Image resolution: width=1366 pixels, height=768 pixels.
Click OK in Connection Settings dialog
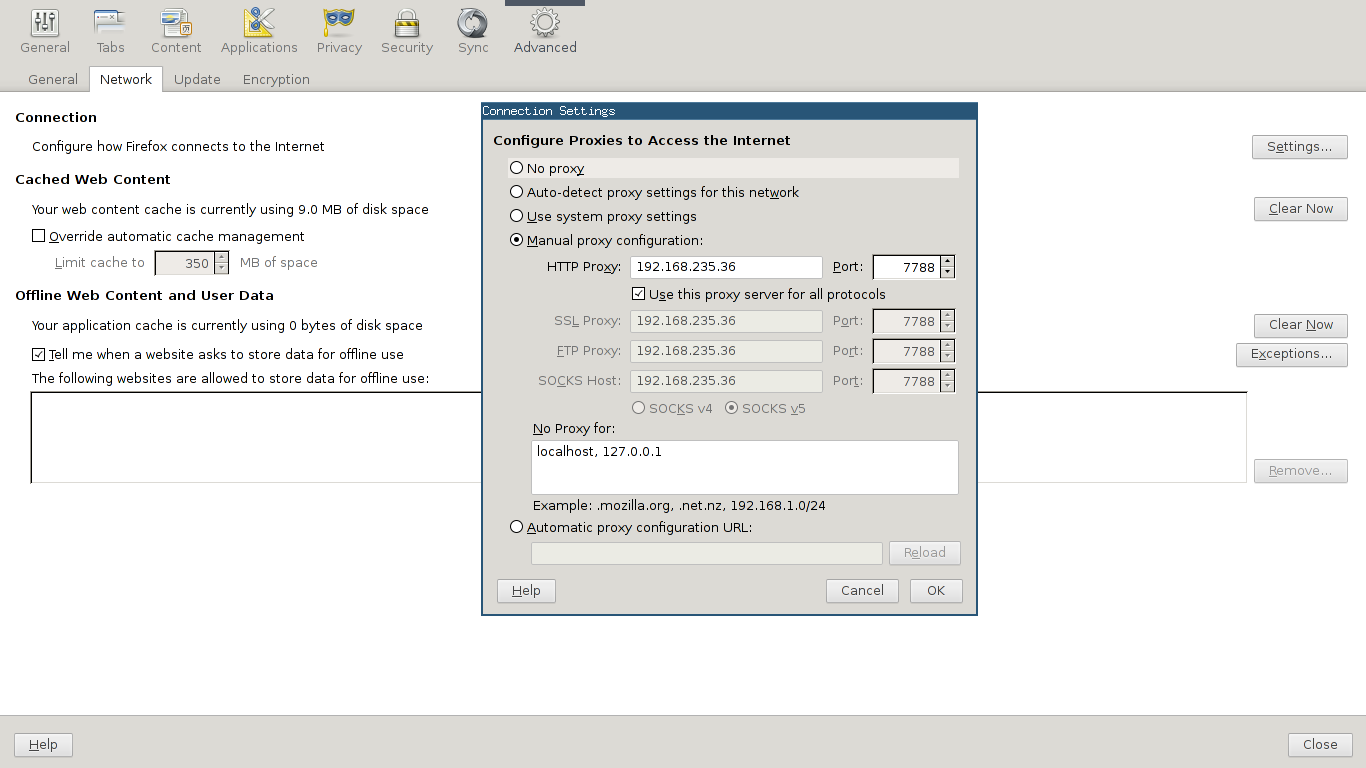tap(936, 591)
